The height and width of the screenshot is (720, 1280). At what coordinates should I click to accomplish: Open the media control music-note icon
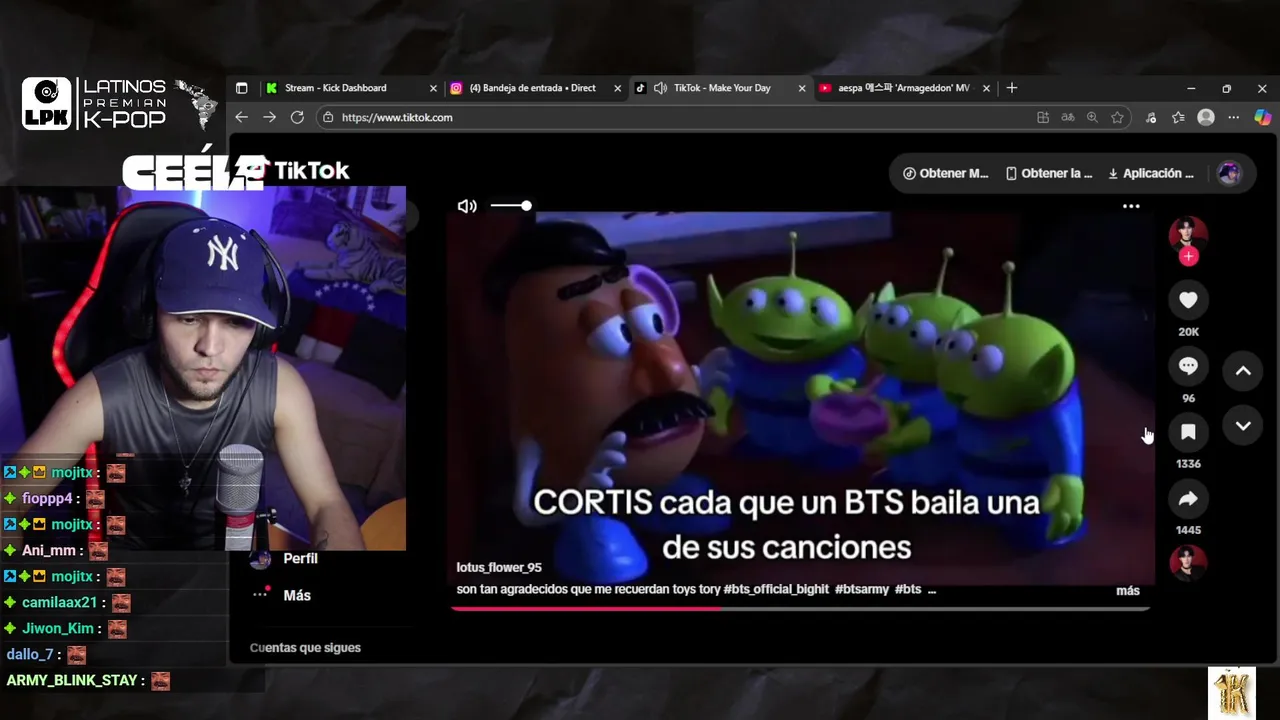1151,117
